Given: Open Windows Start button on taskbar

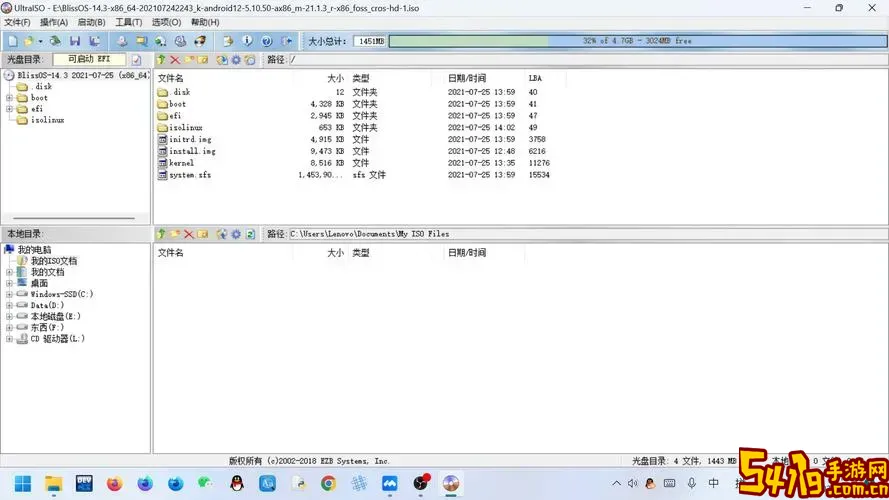Looking at the screenshot, I should [23, 484].
